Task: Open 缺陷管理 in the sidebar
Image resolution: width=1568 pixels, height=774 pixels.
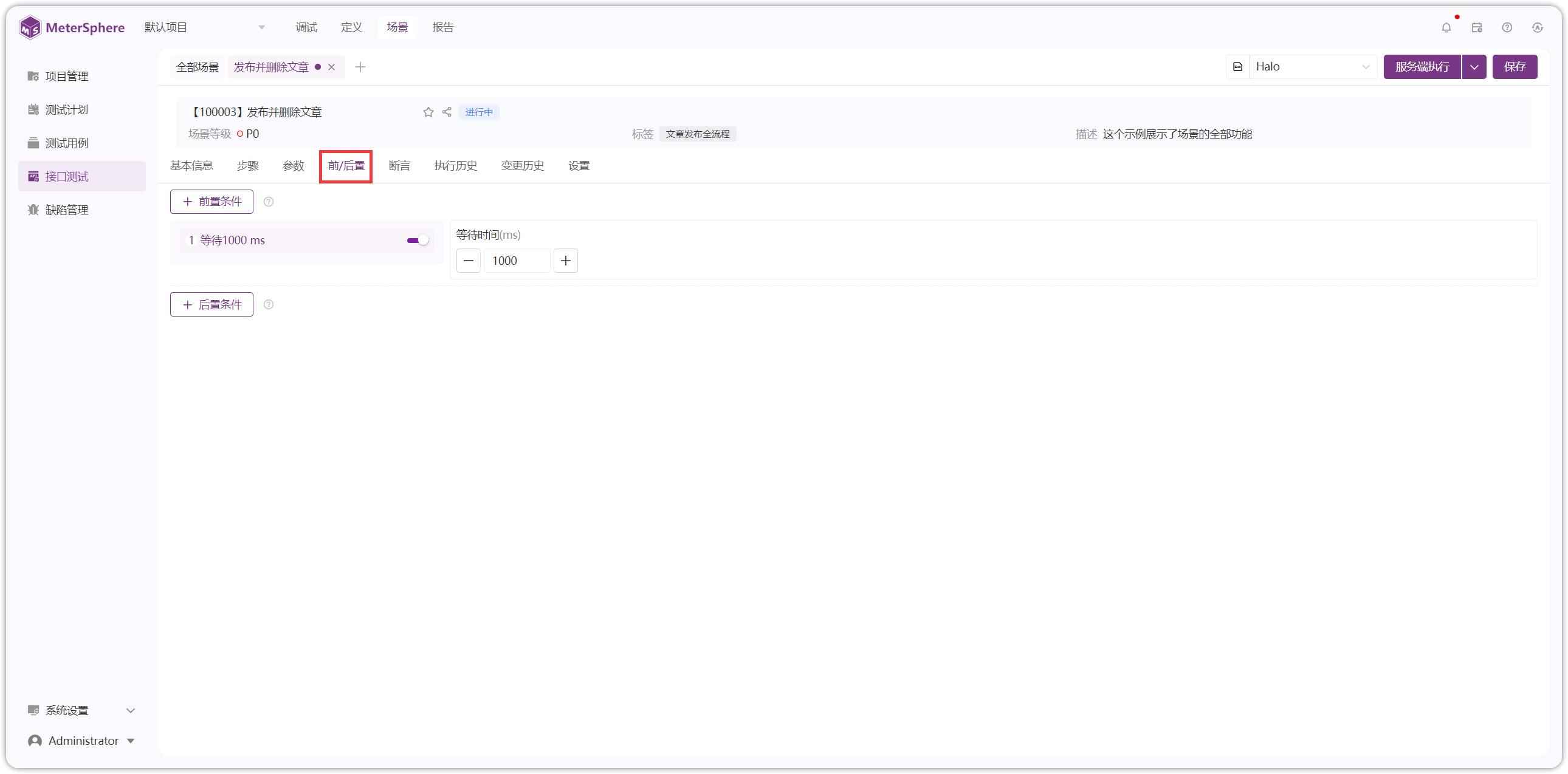Action: coord(82,210)
